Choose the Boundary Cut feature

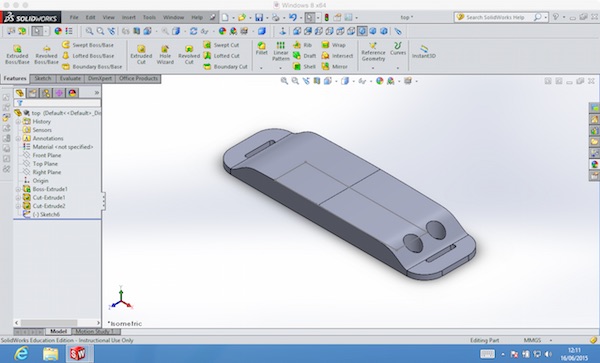[225, 67]
